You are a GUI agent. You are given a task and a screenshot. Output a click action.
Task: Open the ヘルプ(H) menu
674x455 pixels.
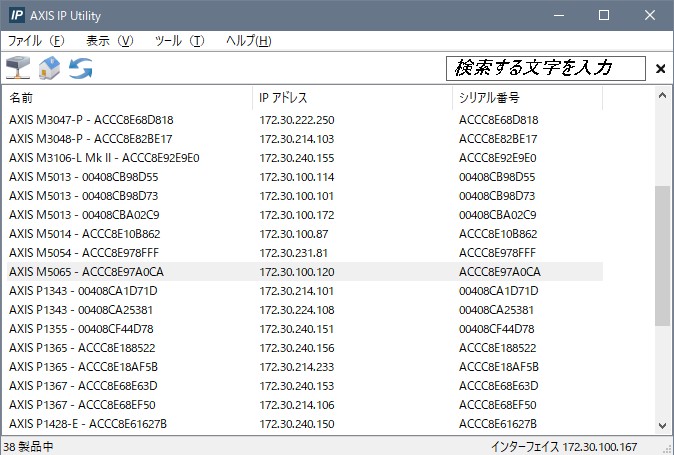coord(248,41)
